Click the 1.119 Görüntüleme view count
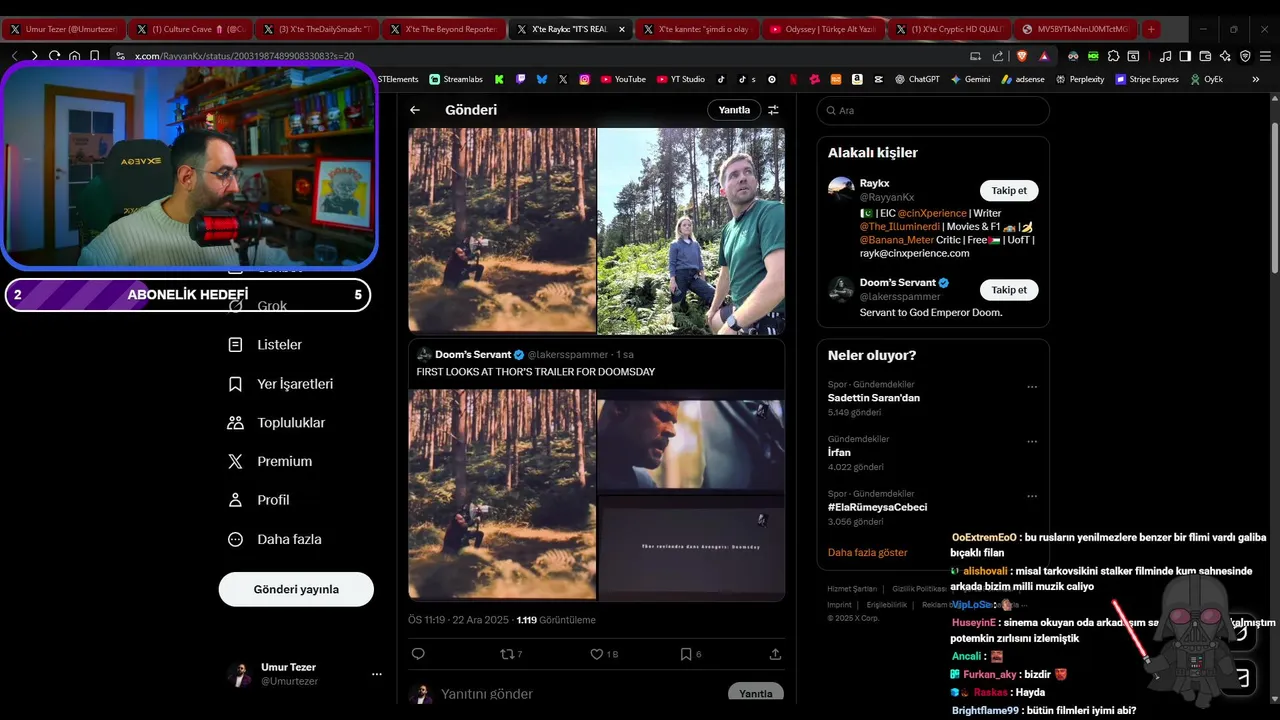 [556, 620]
